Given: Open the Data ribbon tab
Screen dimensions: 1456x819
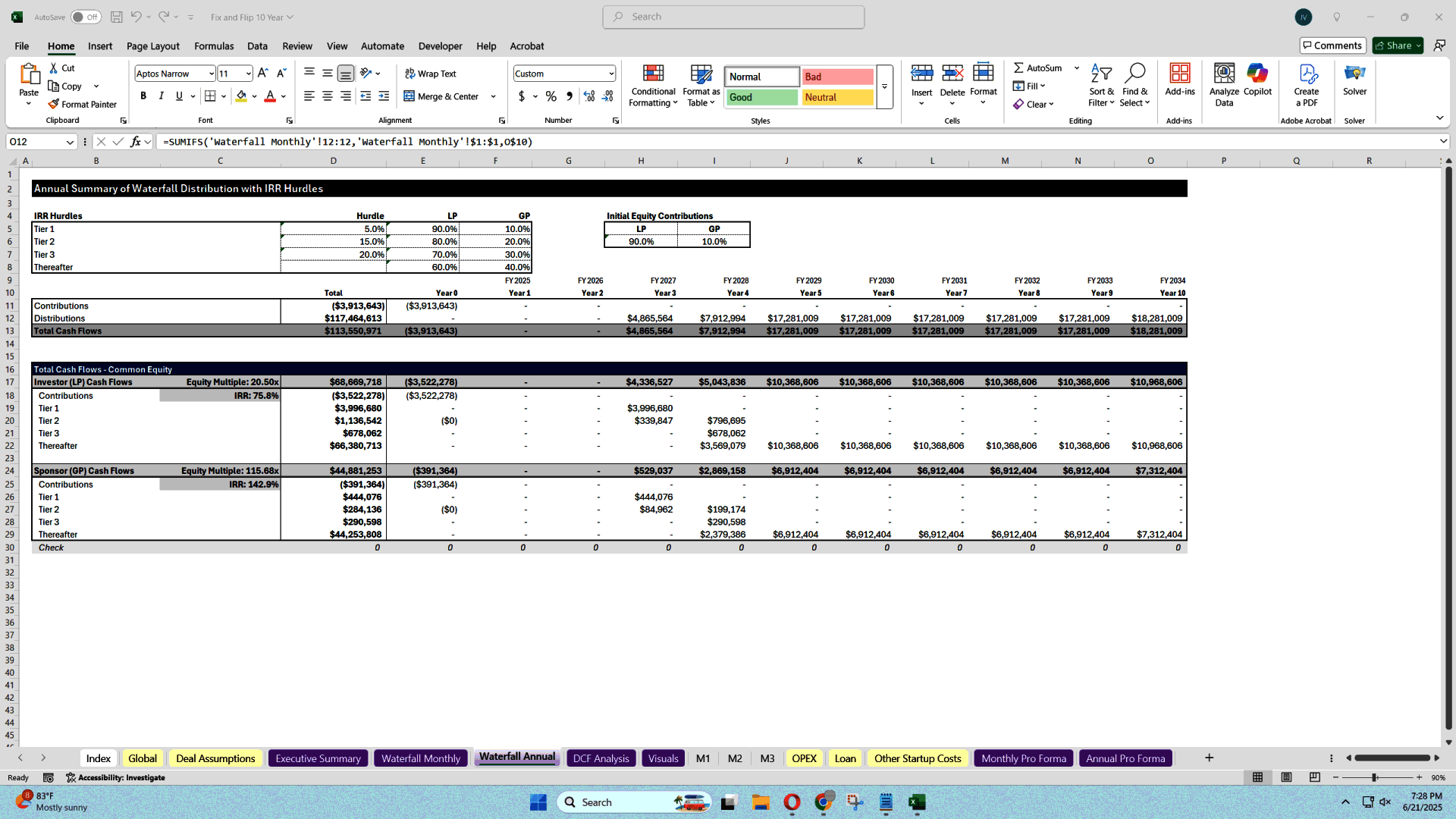Looking at the screenshot, I should 257,45.
